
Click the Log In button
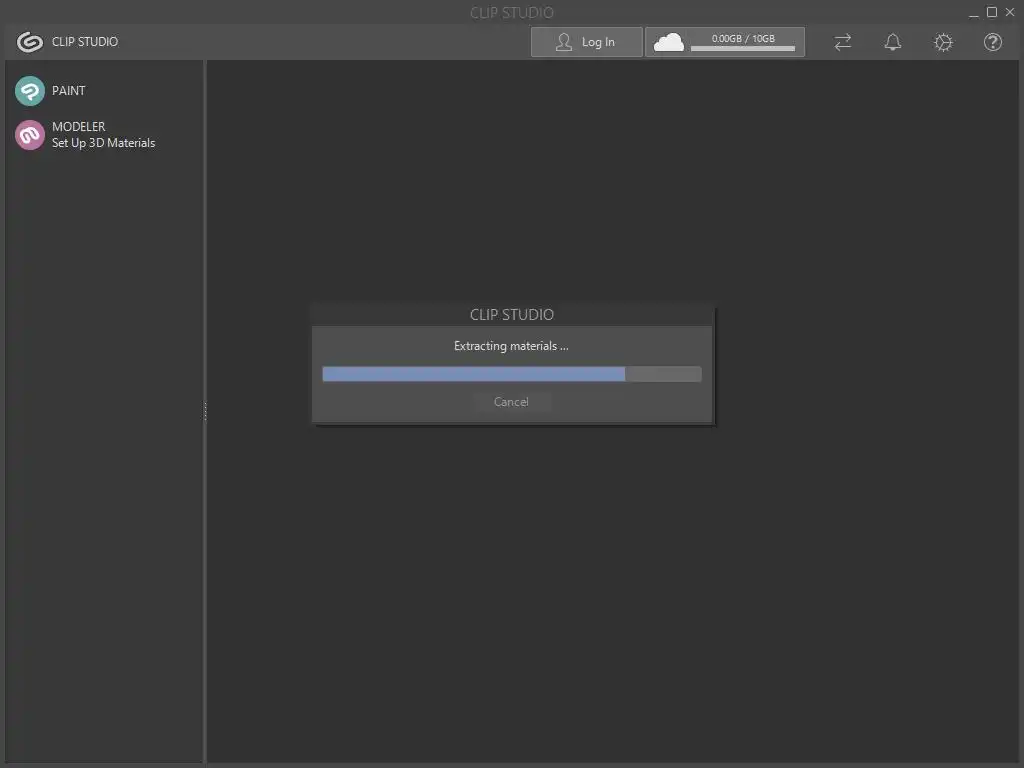586,42
